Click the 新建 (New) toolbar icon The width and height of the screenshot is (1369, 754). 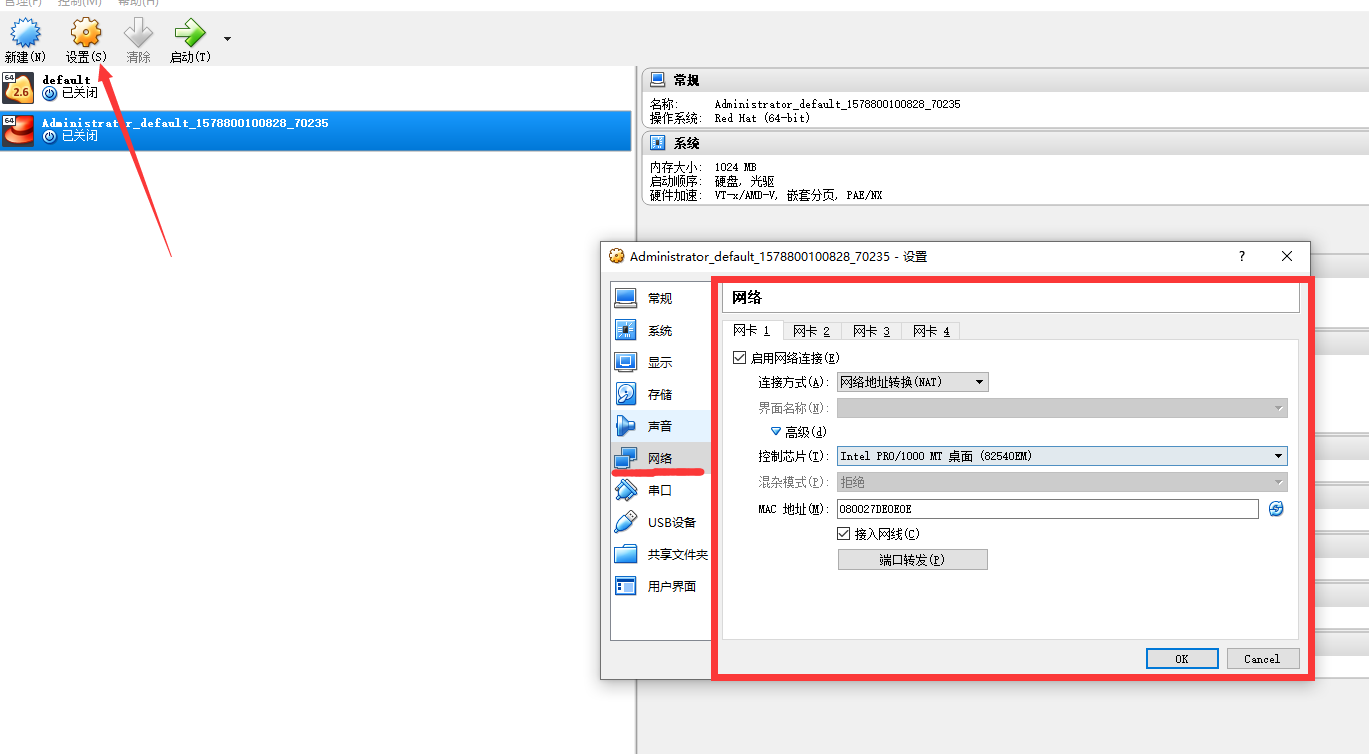[25, 35]
